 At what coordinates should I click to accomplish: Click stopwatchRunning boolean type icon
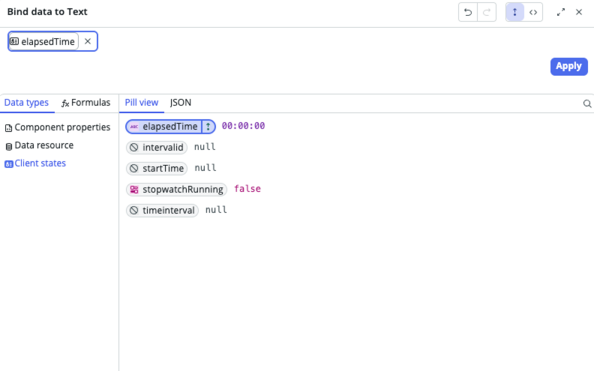pyautogui.click(x=134, y=189)
